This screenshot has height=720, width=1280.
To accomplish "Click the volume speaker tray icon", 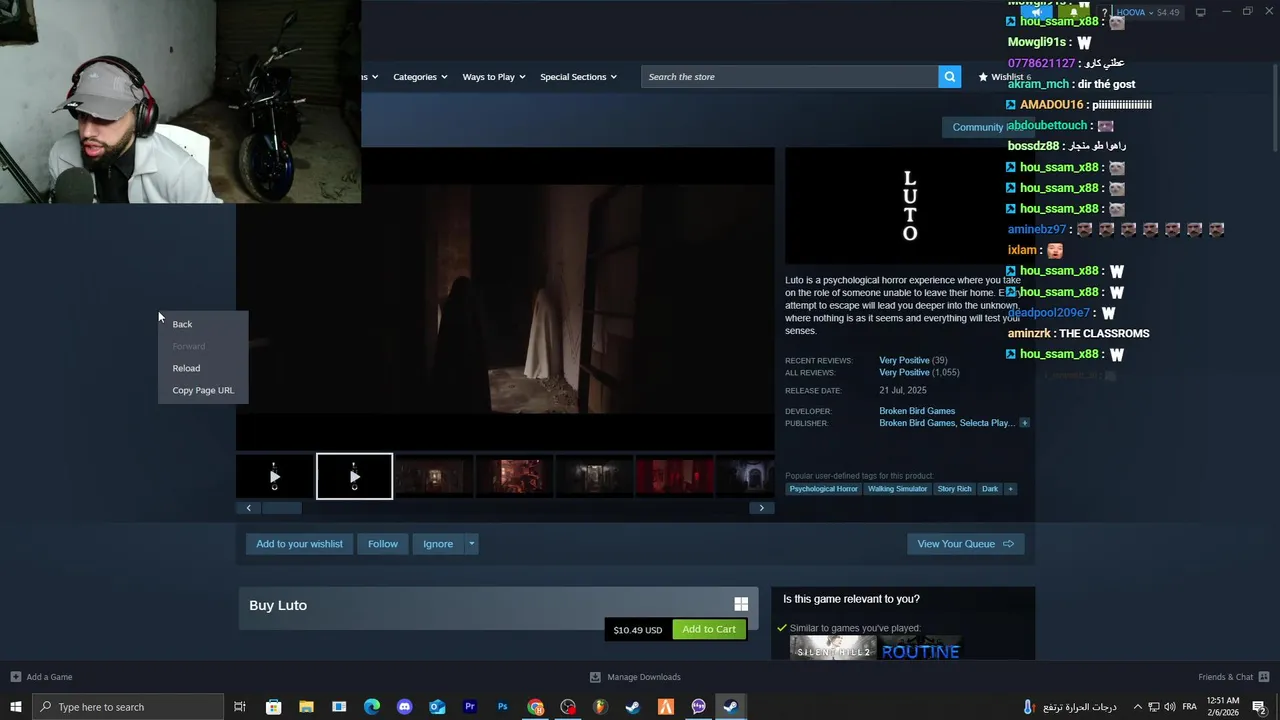I will (1170, 707).
